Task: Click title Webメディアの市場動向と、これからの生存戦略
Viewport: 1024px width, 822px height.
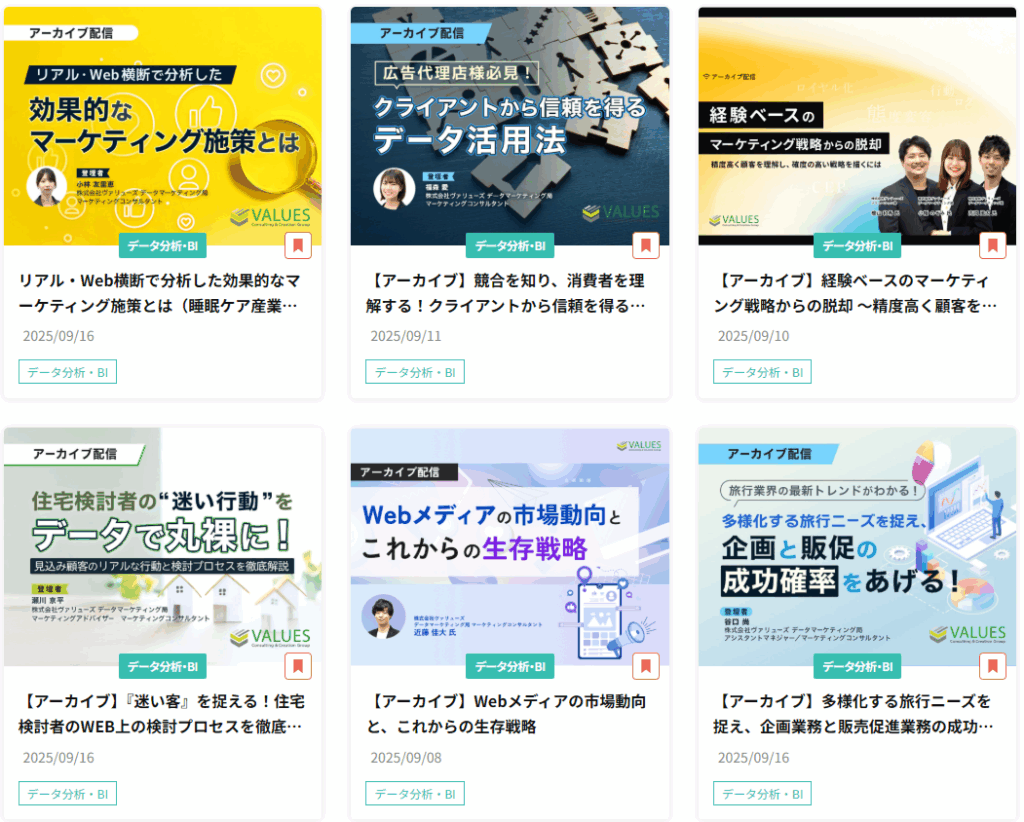Action: click(x=507, y=713)
